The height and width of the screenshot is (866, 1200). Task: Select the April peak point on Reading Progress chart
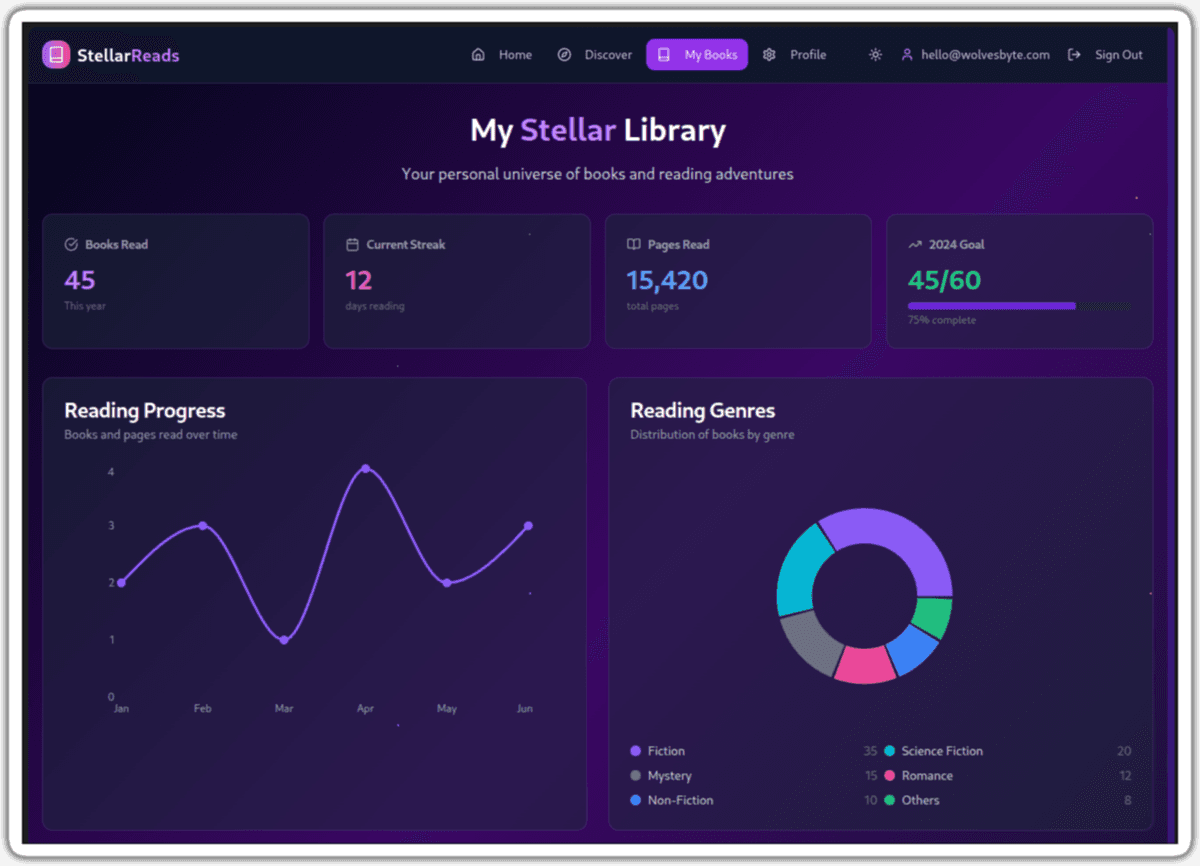[x=366, y=466]
